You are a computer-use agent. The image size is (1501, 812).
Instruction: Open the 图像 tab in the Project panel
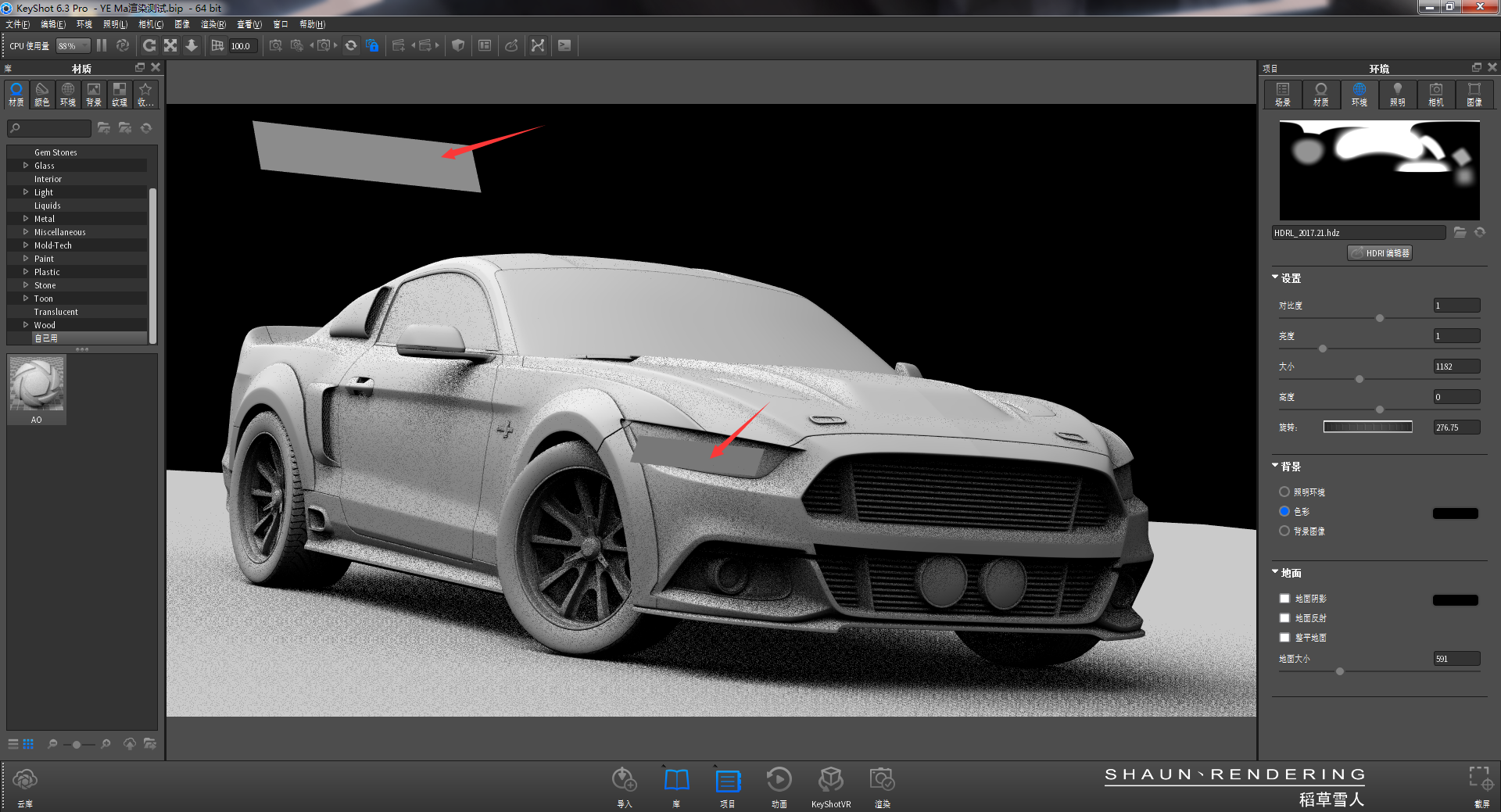tap(1474, 94)
